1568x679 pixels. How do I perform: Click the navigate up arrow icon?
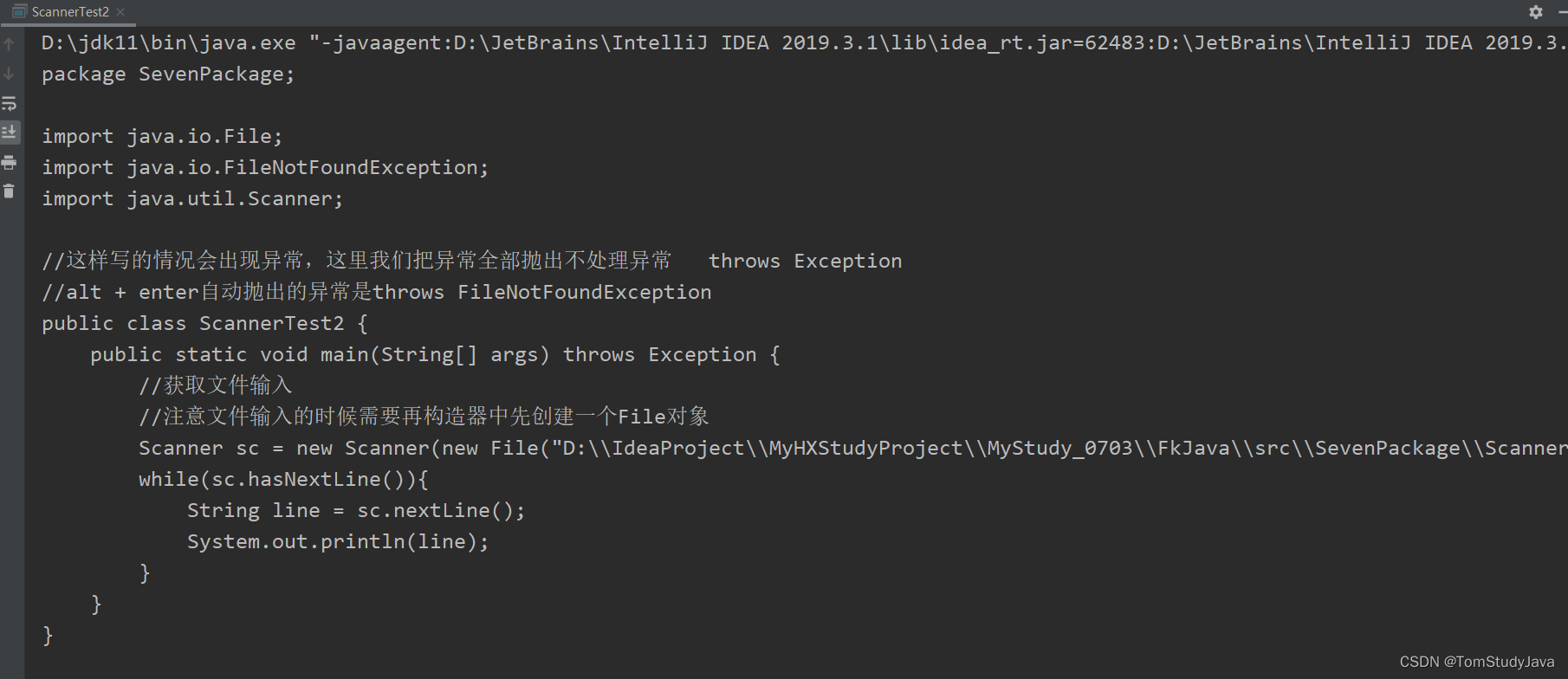click(9, 43)
